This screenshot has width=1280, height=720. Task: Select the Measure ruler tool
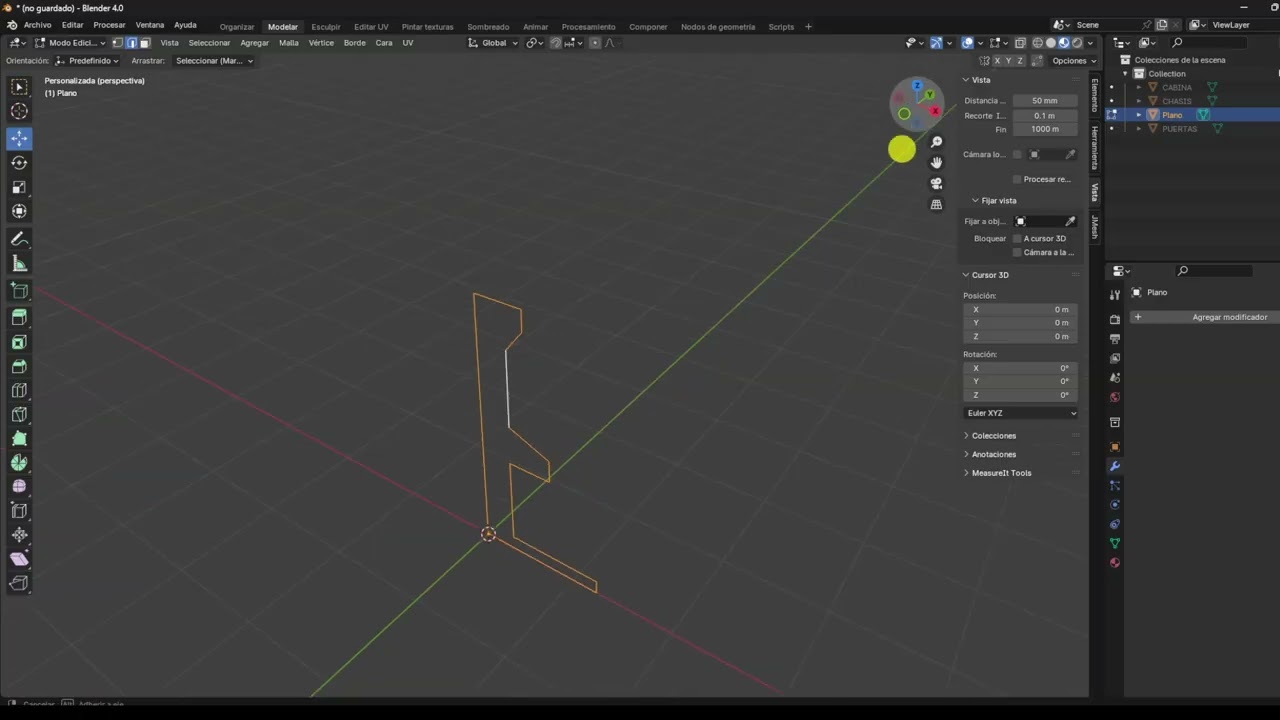19,264
